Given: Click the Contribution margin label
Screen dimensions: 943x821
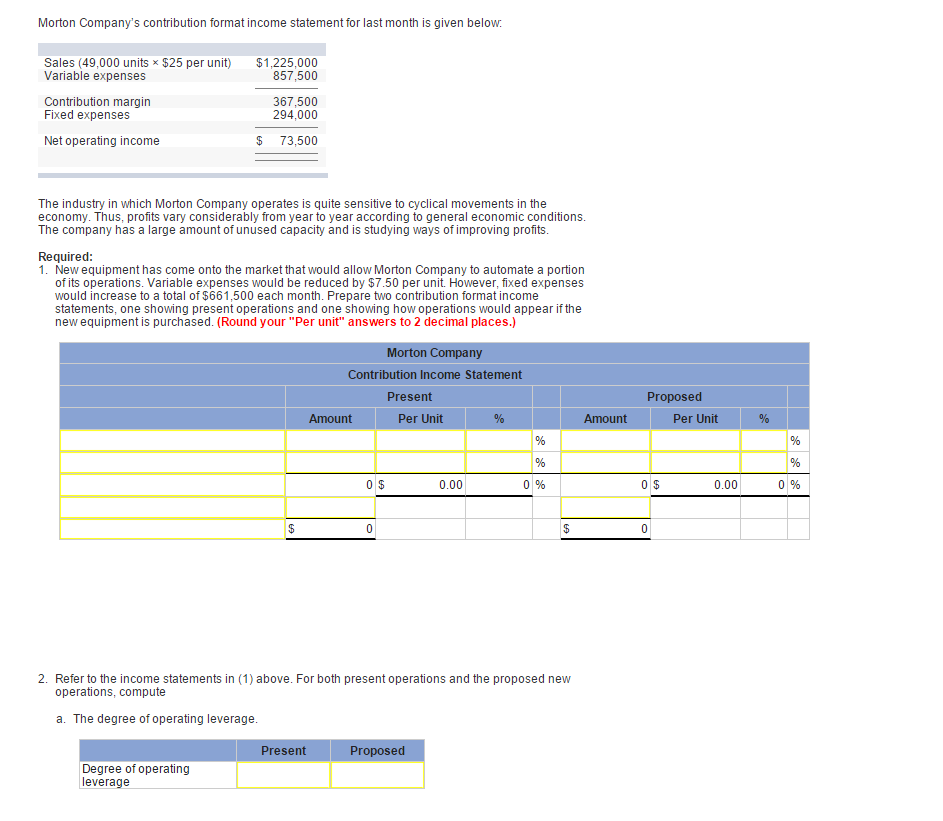Looking at the screenshot, I should click(x=97, y=102).
